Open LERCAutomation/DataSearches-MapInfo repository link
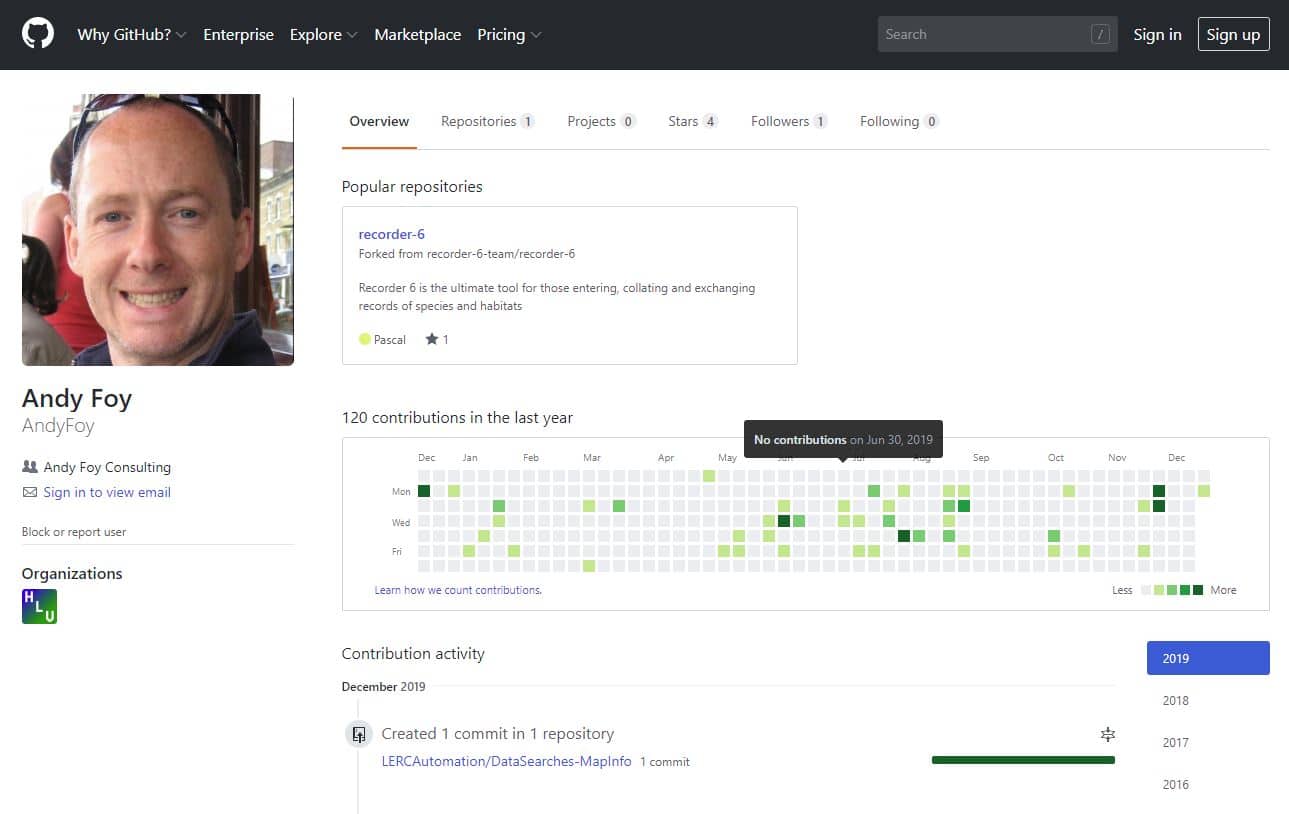 [507, 761]
